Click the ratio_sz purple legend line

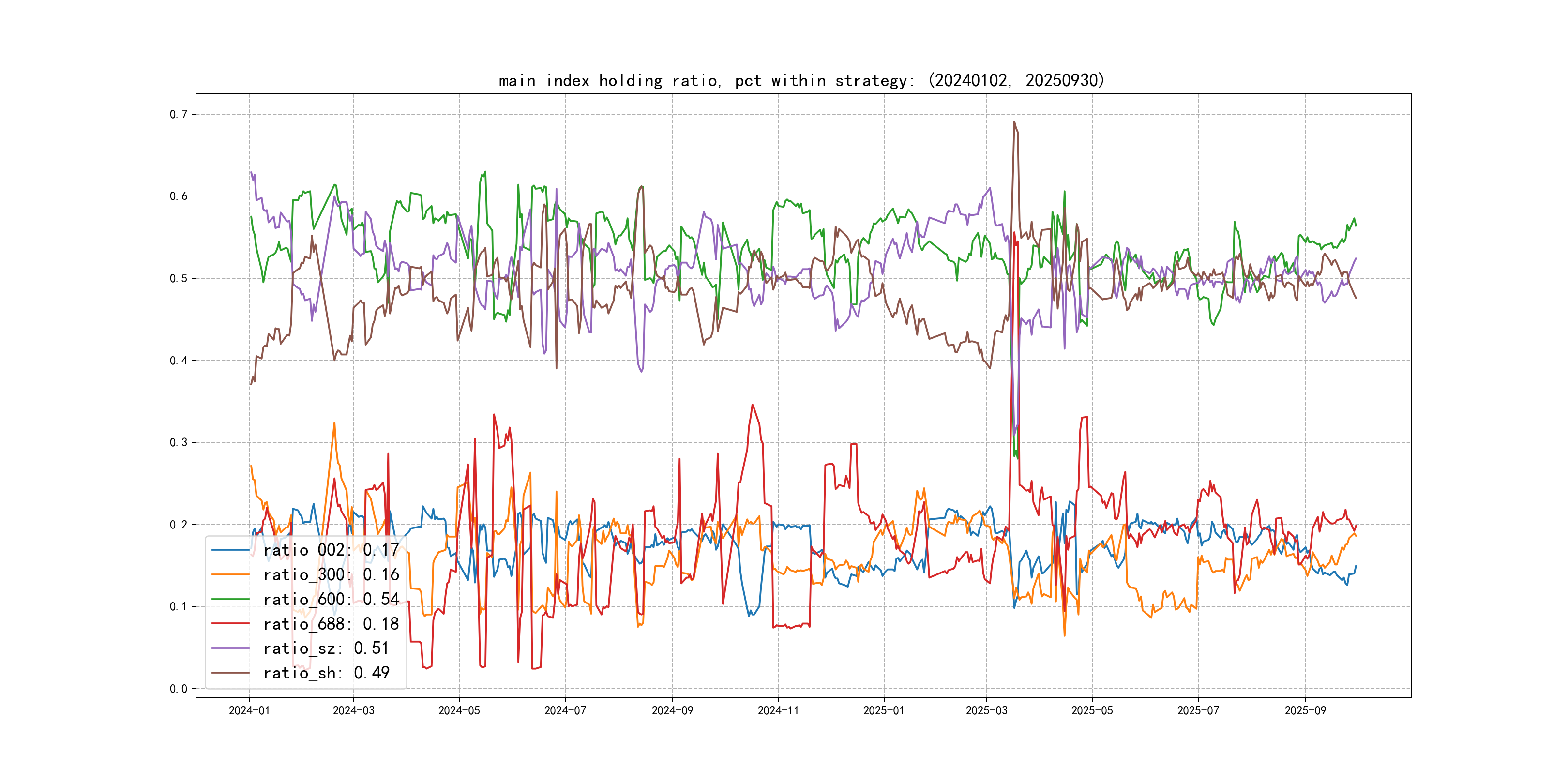pyautogui.click(x=230, y=648)
